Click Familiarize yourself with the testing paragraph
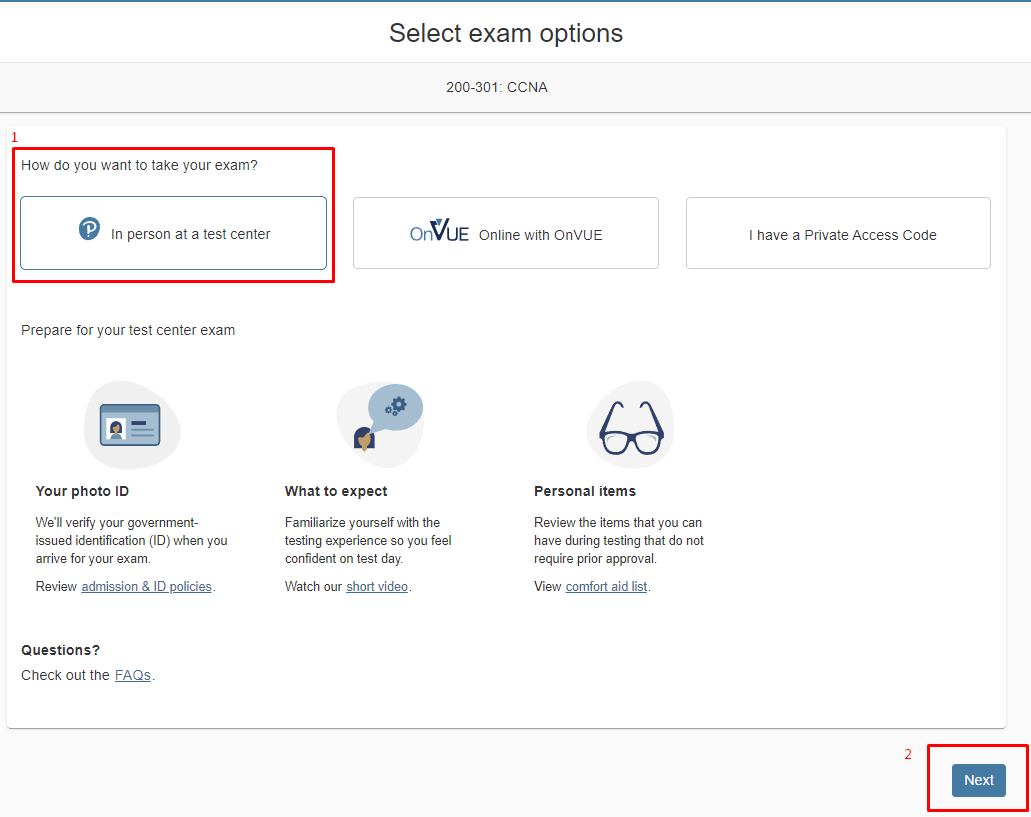 point(368,540)
